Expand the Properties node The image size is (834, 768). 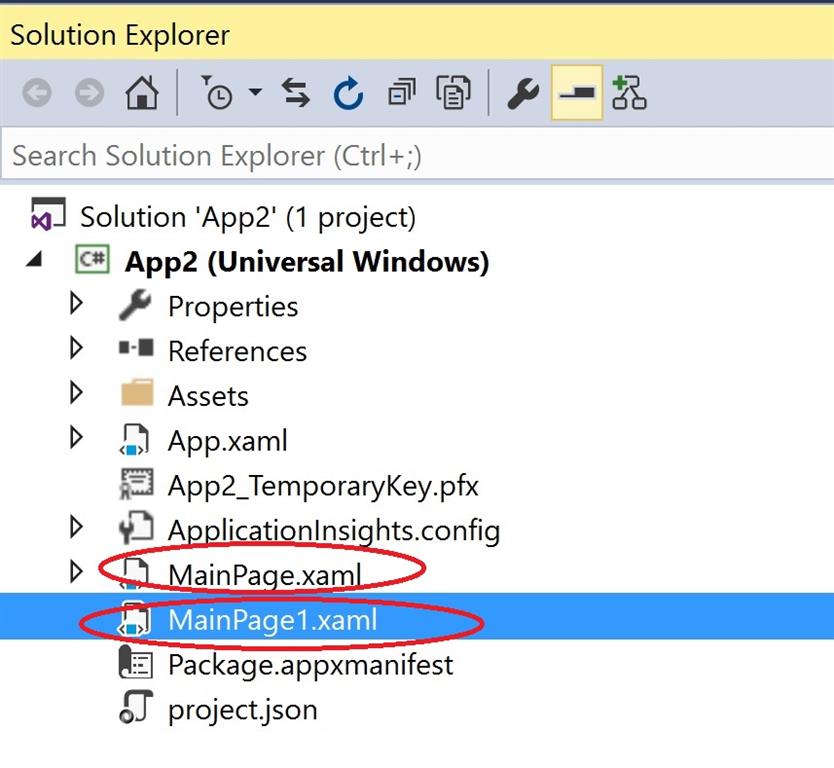(77, 303)
